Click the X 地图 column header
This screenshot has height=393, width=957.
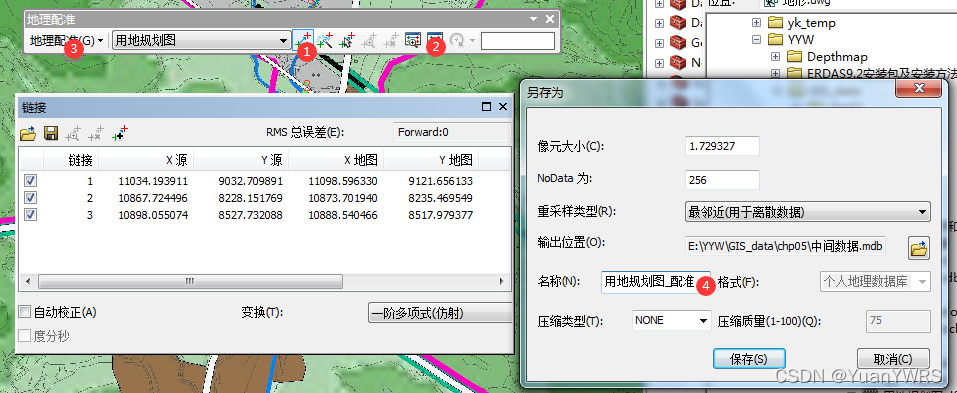(336, 160)
